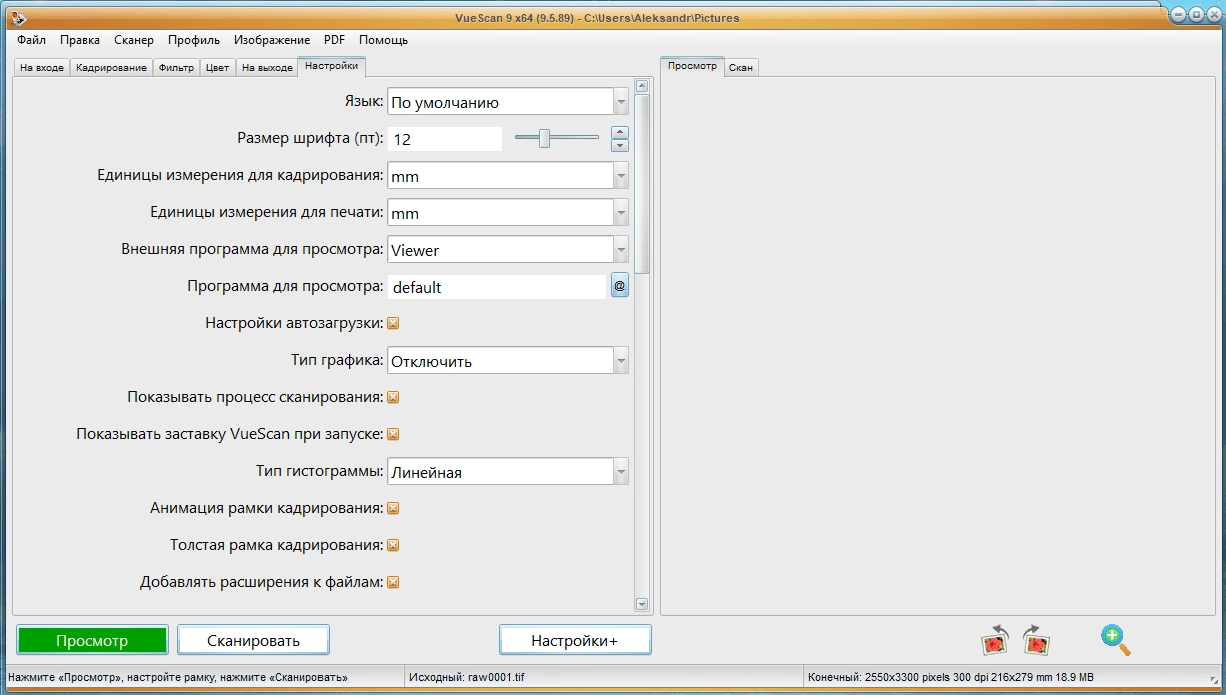
Task: Open Единицы измерения для кадрирования dropdown
Action: [x=508, y=176]
